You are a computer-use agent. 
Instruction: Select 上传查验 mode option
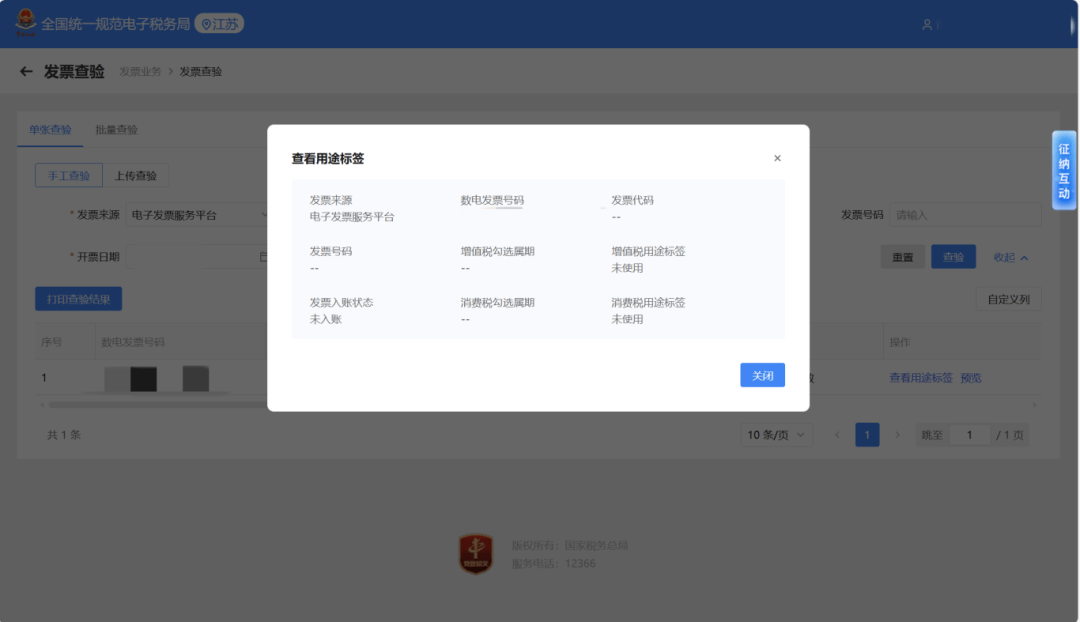pos(135,176)
